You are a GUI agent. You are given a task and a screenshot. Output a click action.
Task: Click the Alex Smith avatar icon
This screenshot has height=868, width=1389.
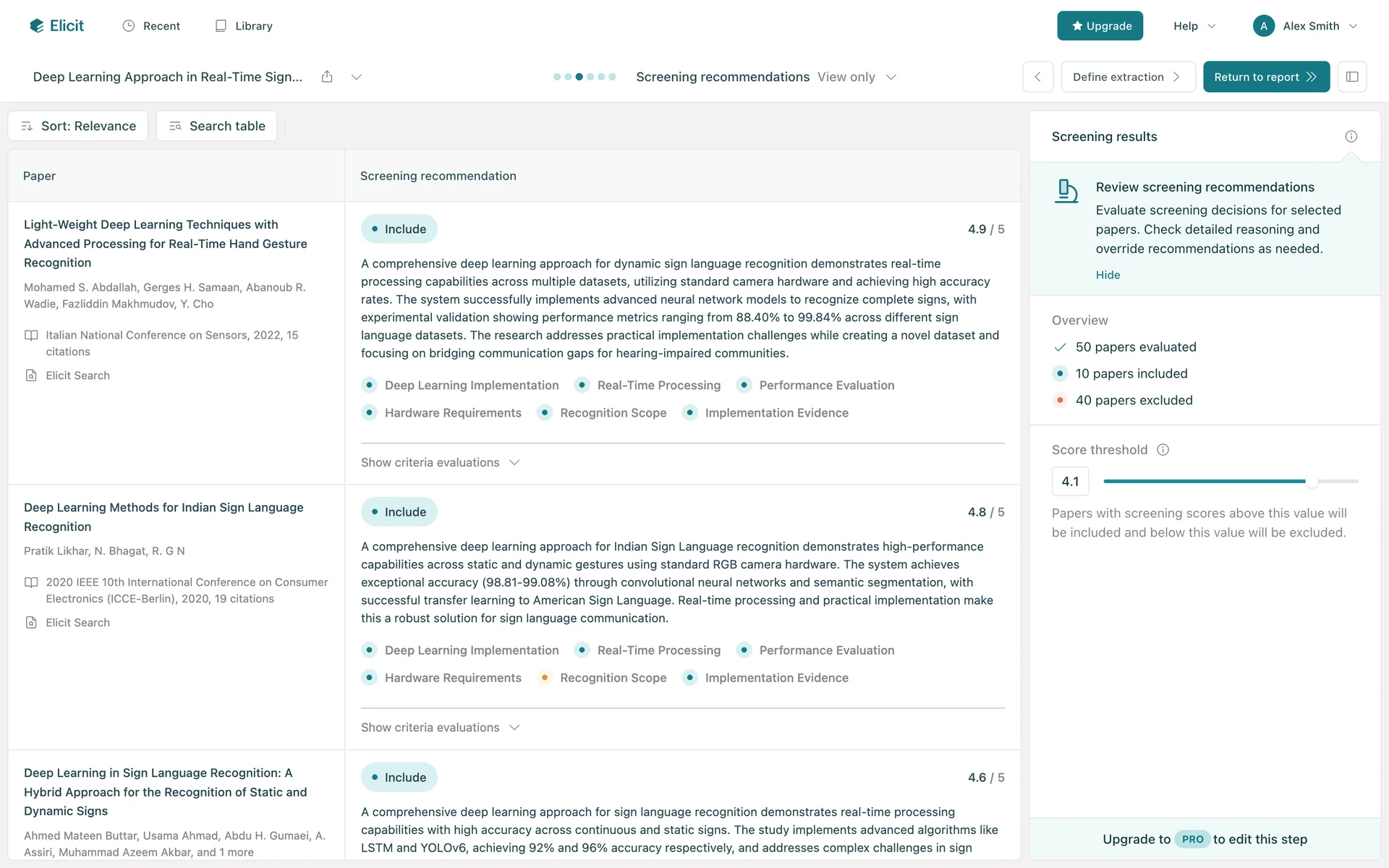(1263, 26)
